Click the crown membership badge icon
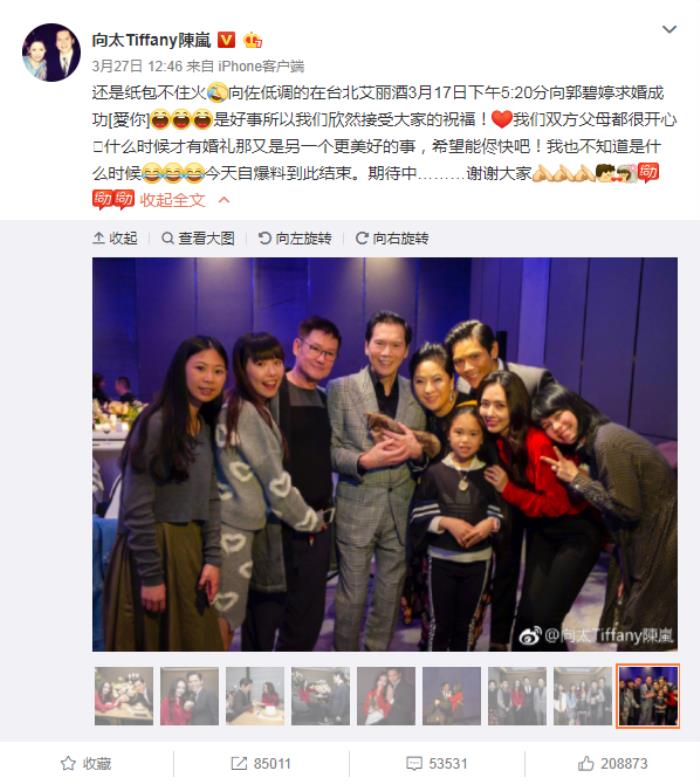Viewport: 700px width, 784px height. (x=252, y=40)
